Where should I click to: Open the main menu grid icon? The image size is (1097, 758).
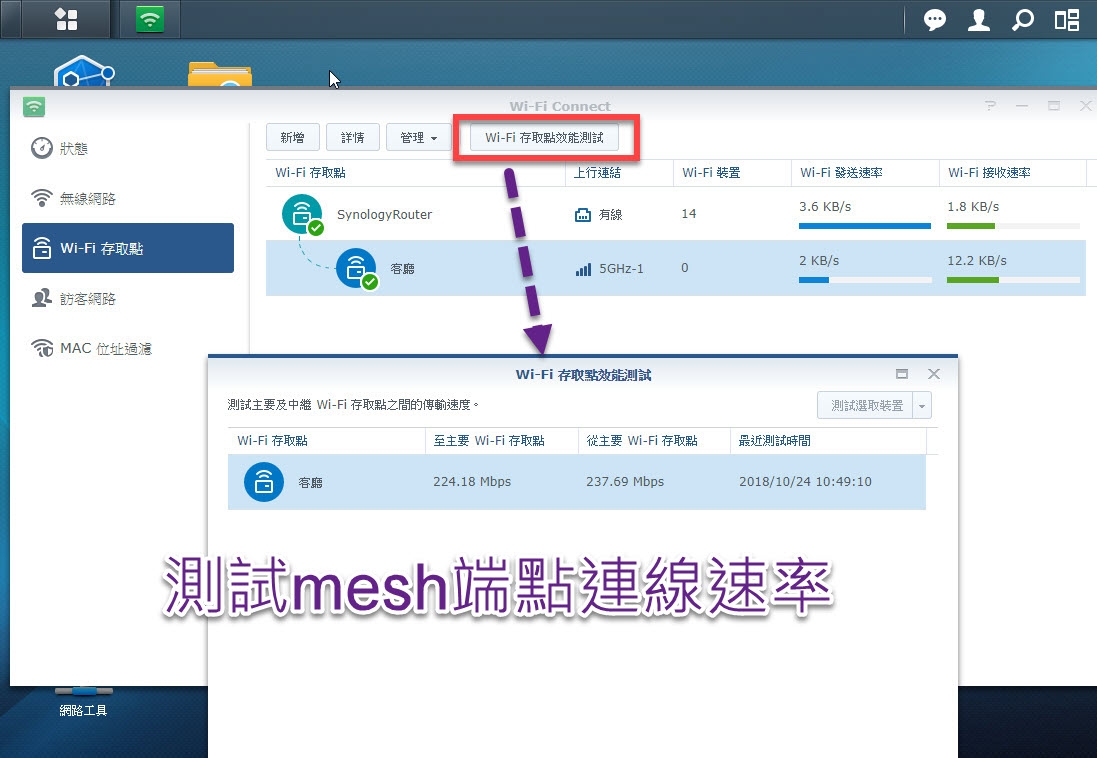(66, 19)
